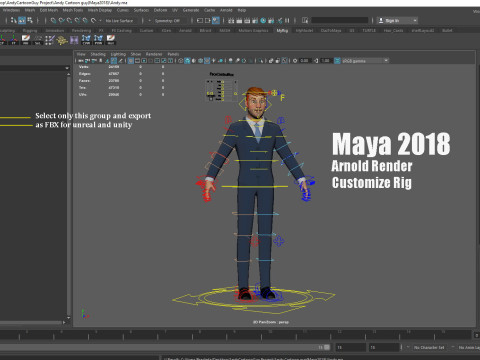Screen dimensions: 480x360
Task: Expand live surface history arrow
Action: (x=100, y=21)
